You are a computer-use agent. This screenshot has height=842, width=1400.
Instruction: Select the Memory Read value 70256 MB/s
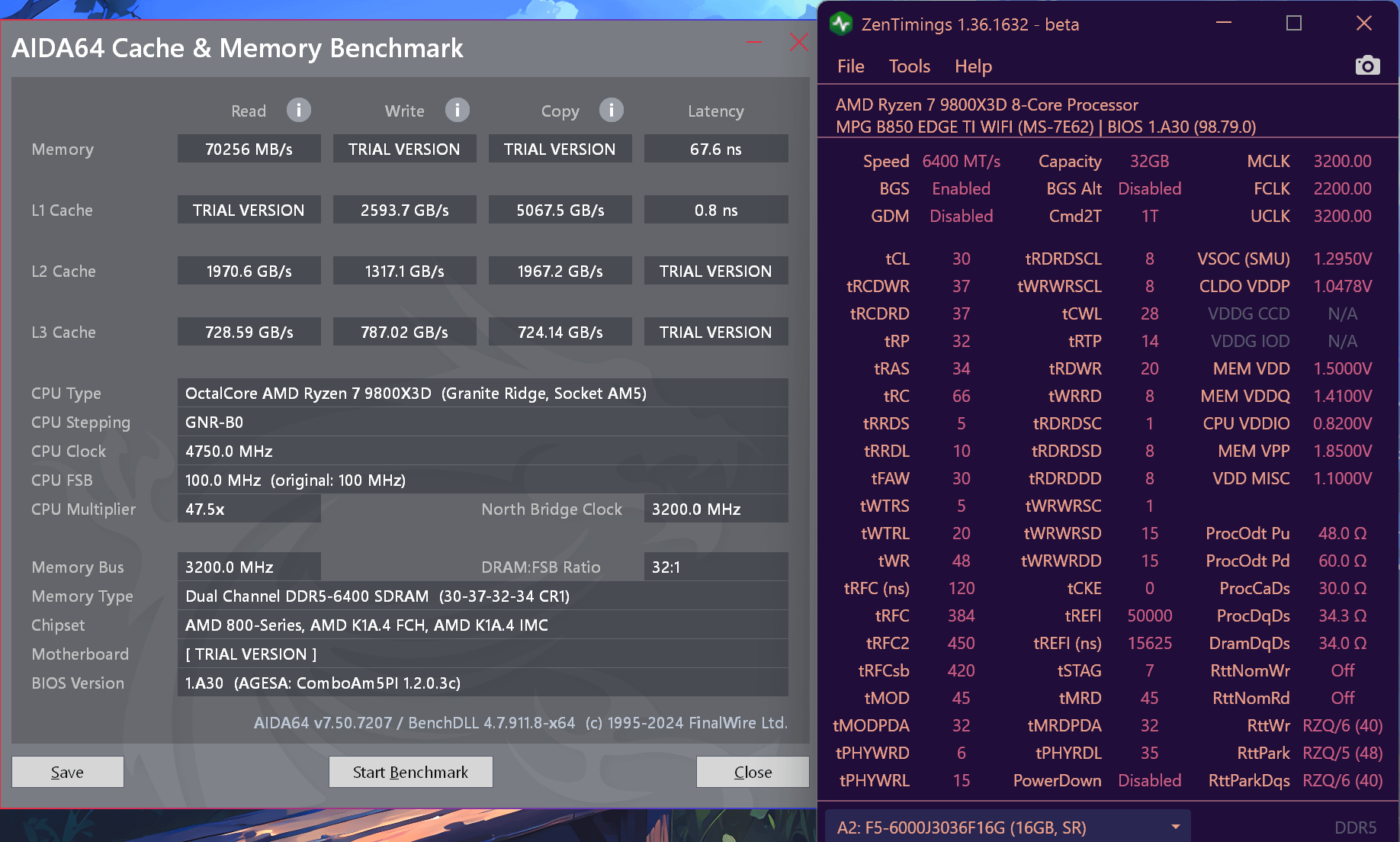249,149
